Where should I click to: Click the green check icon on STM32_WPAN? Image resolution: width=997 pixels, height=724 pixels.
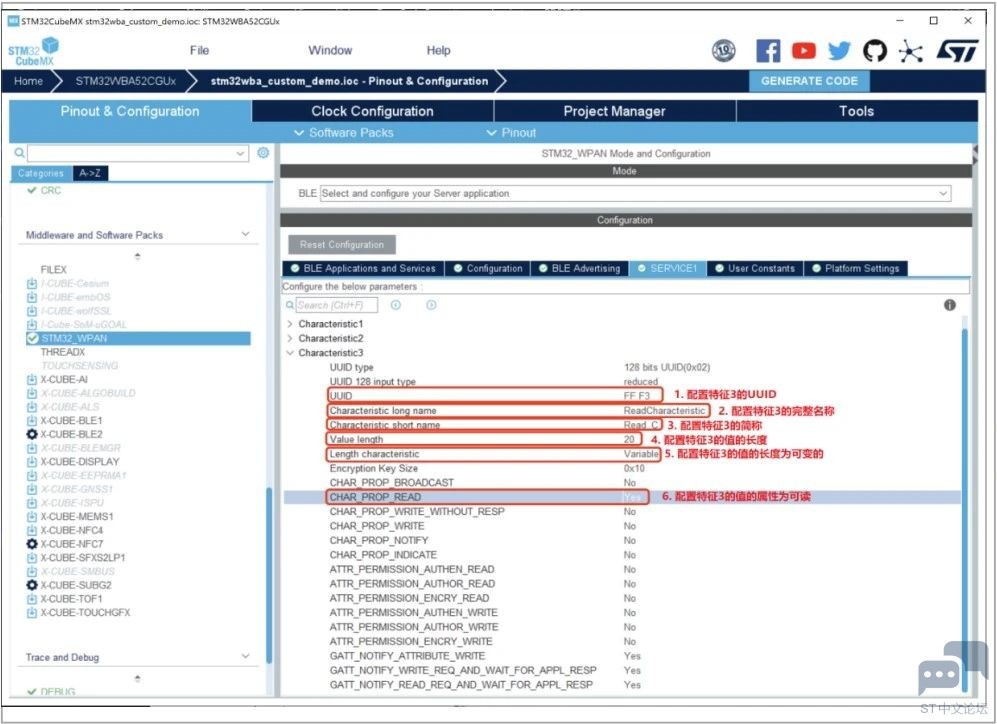click(x=32, y=338)
